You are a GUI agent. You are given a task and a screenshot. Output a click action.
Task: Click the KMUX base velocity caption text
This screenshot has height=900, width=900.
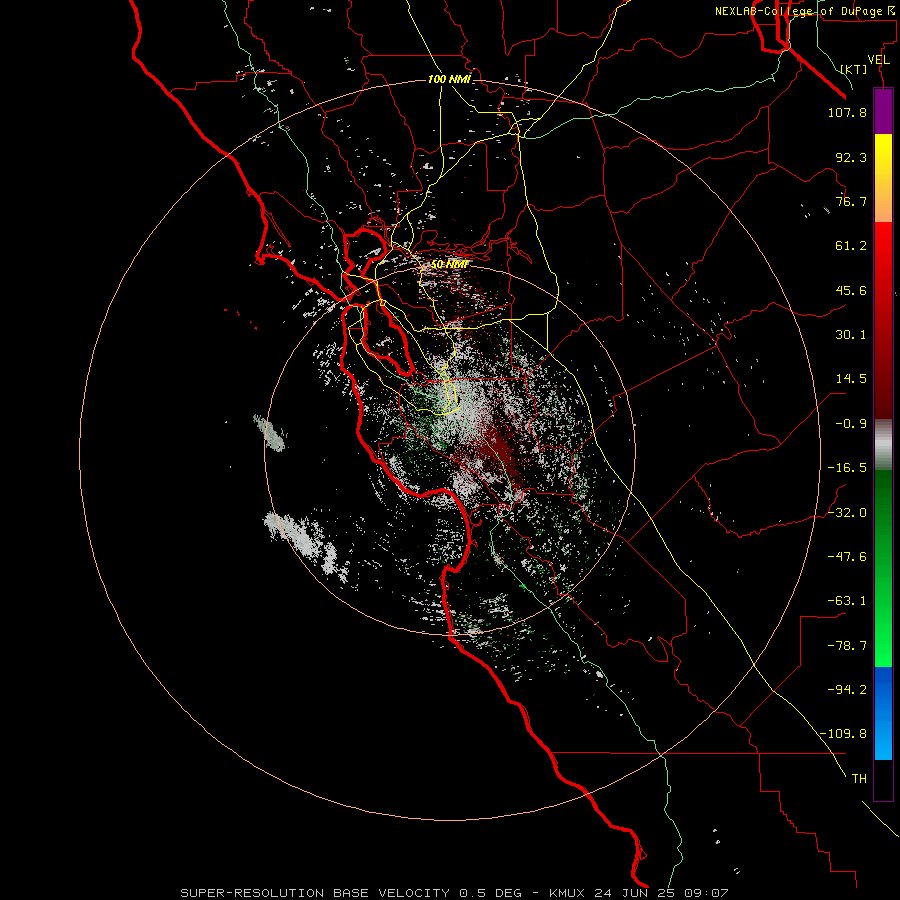(454, 893)
